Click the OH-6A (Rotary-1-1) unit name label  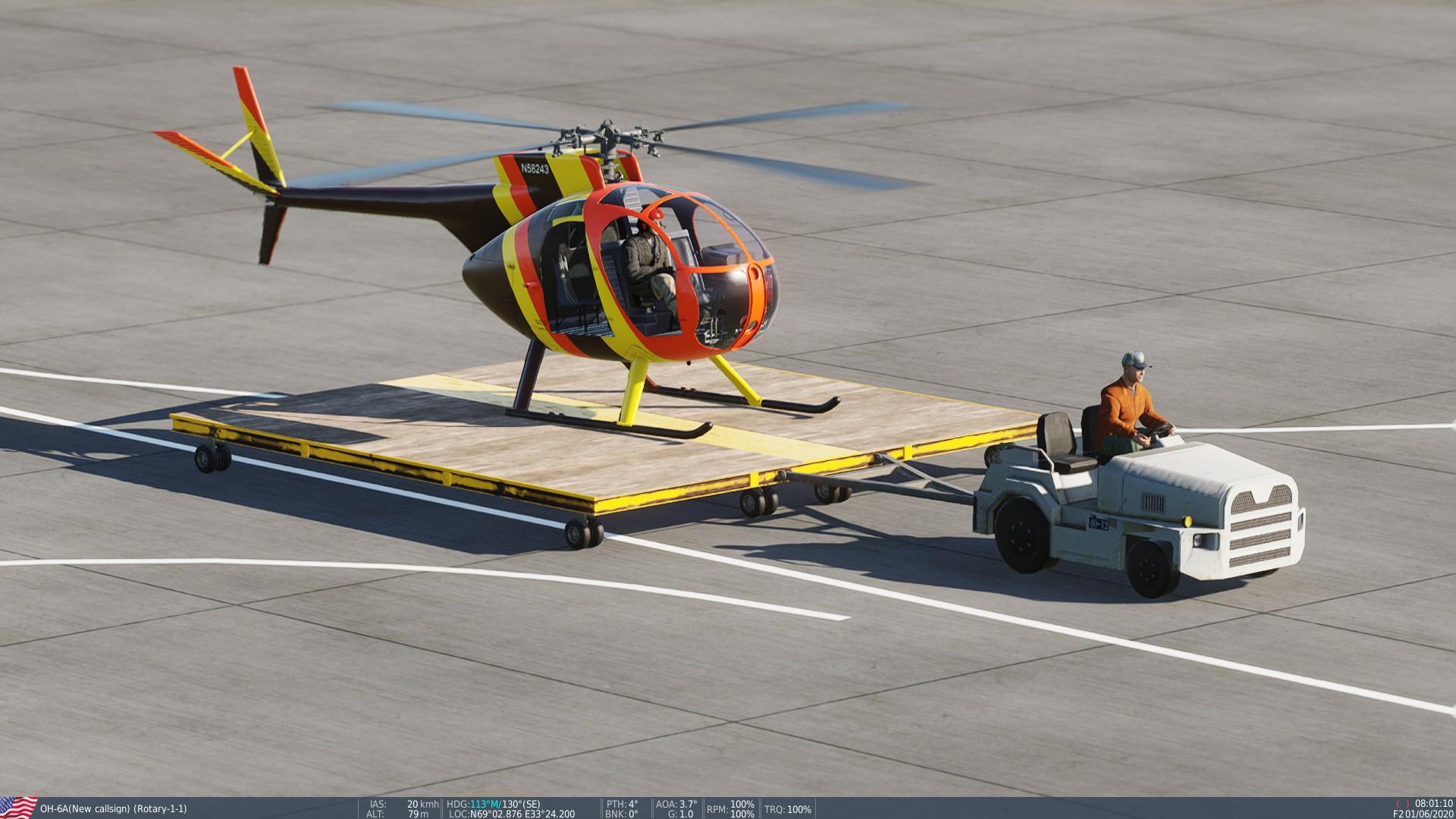point(113,809)
